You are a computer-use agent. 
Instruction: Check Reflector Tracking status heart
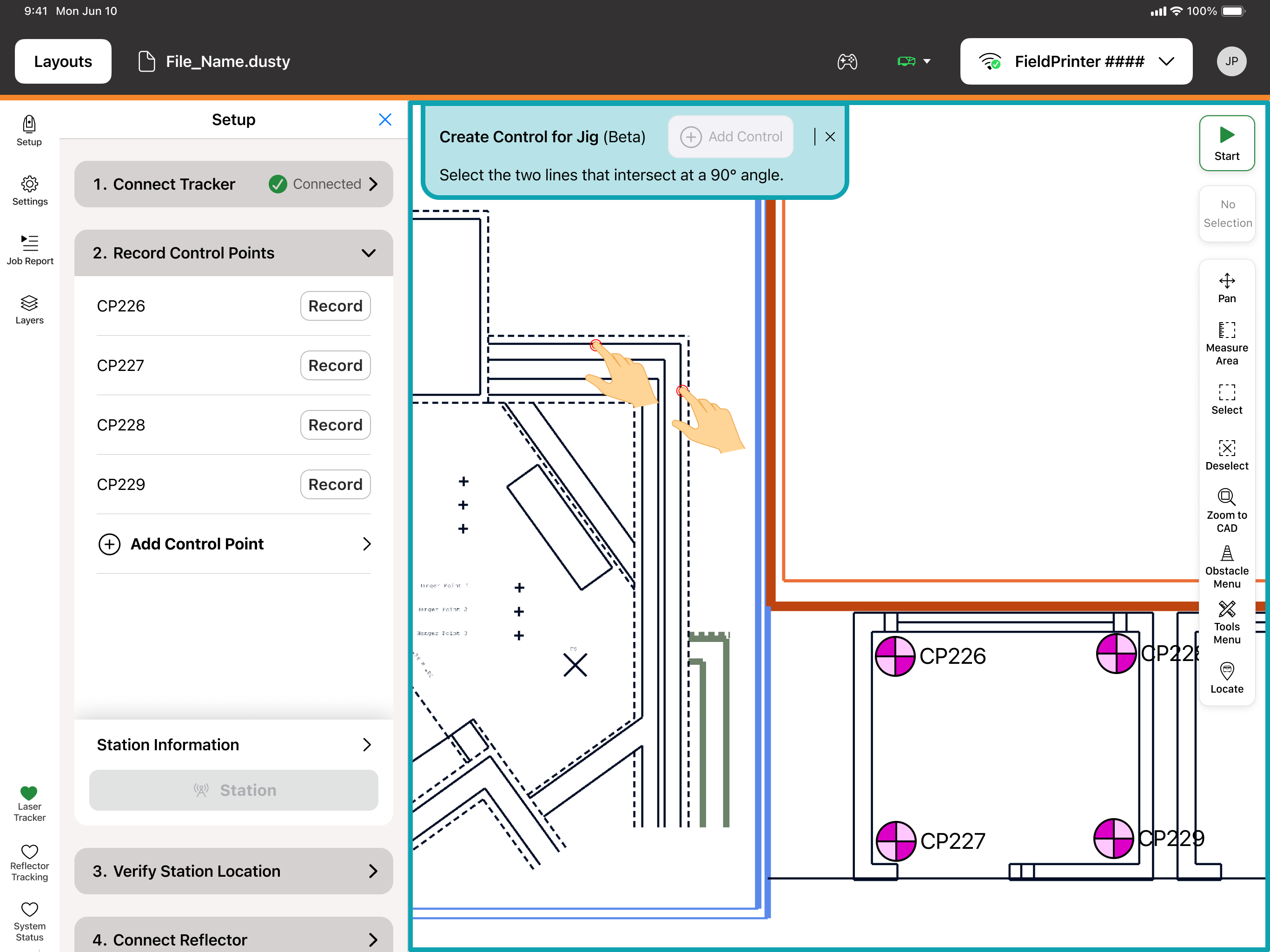pos(29,862)
